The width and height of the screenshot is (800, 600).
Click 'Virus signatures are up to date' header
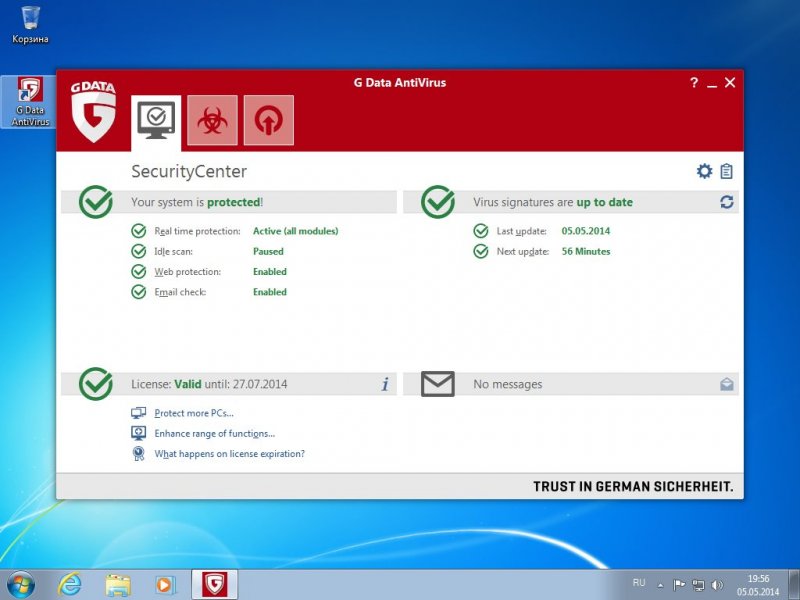[x=553, y=202]
